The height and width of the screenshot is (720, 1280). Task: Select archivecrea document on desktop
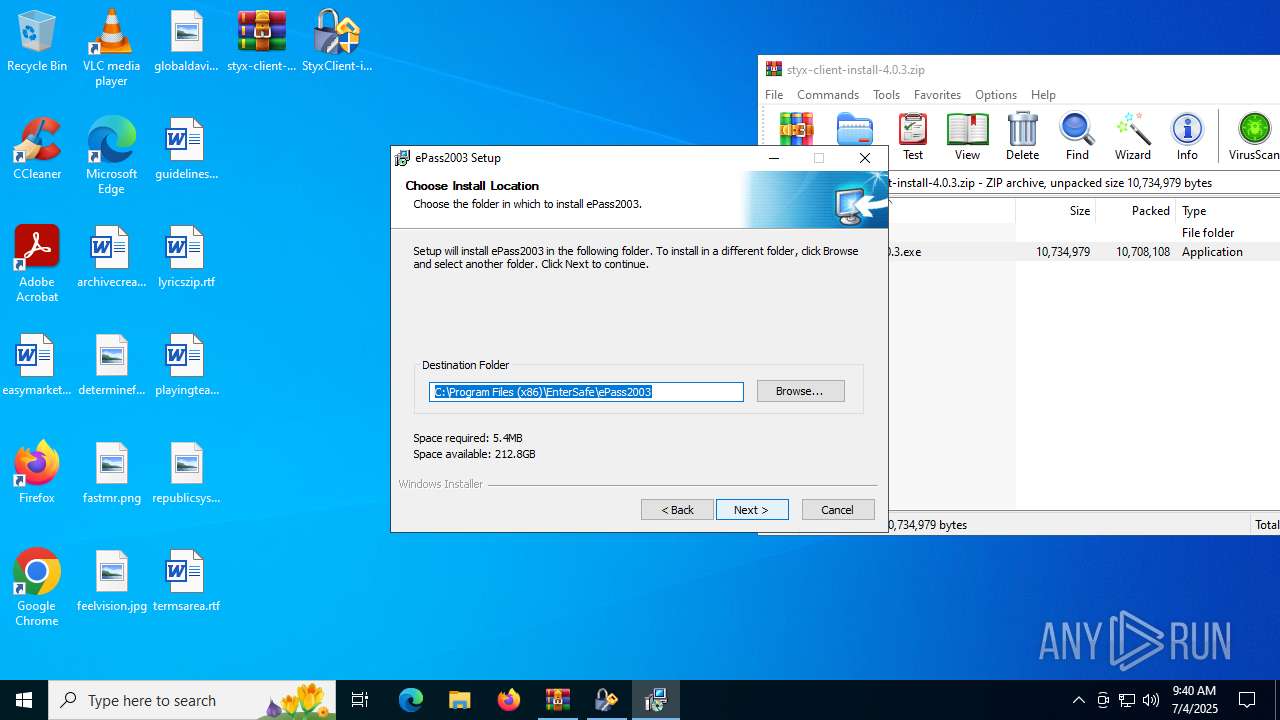point(111,257)
